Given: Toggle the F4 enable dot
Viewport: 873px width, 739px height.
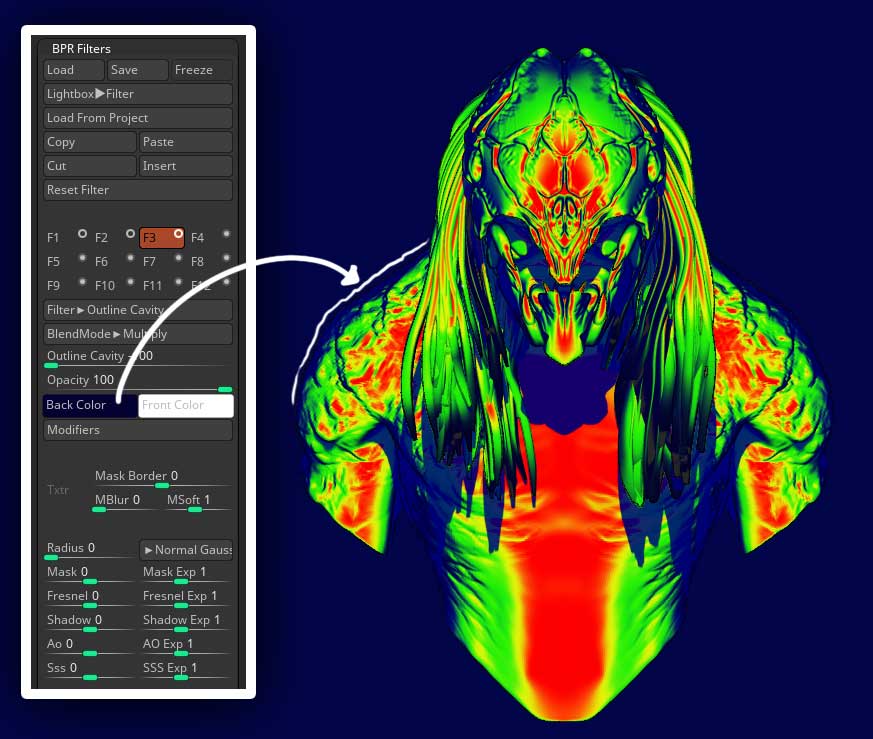Looking at the screenshot, I should pyautogui.click(x=226, y=234).
